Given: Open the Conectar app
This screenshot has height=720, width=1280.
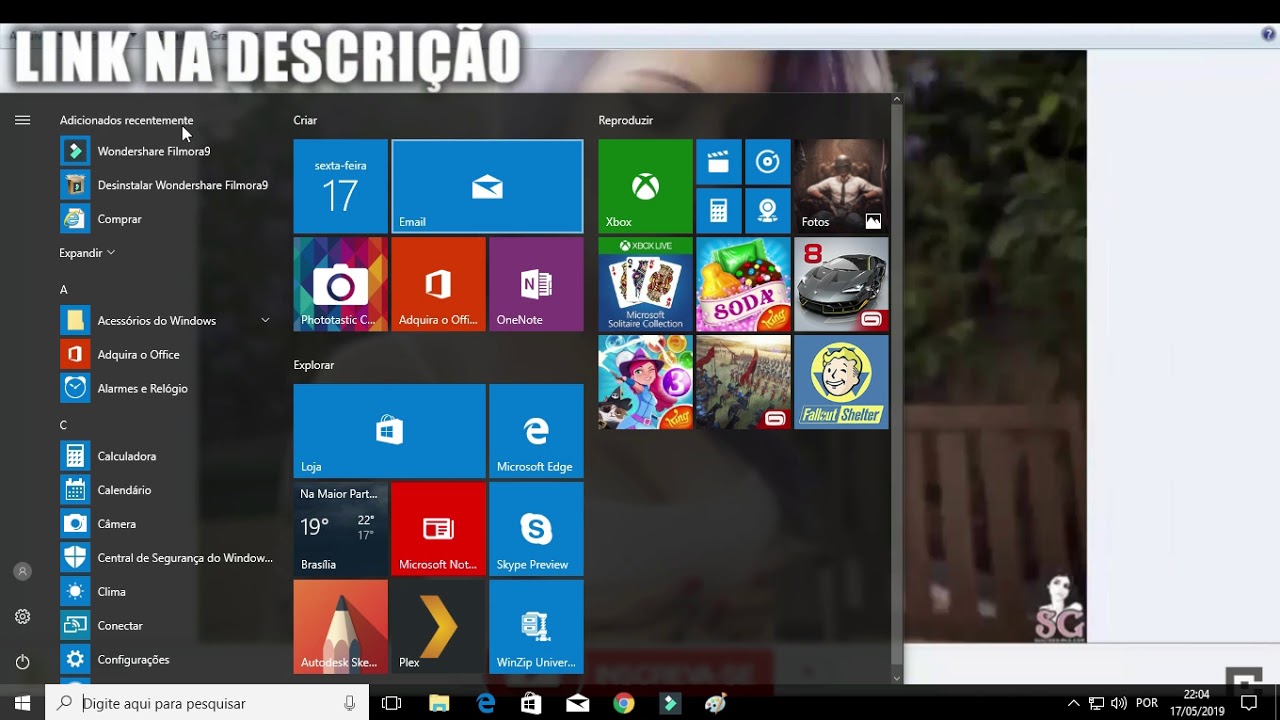Looking at the screenshot, I should tap(165, 626).
